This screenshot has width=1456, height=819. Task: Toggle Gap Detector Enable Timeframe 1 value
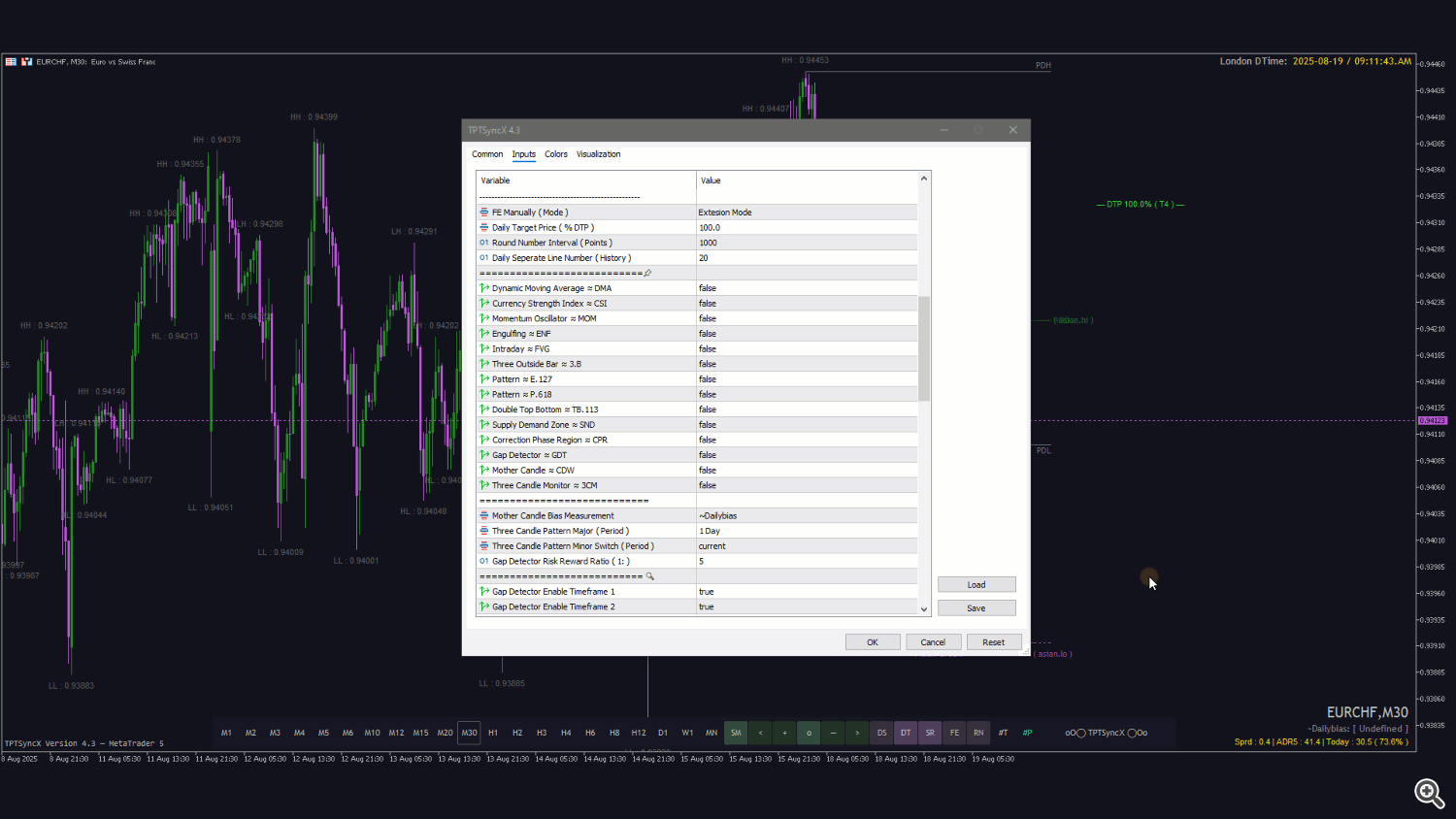(x=806, y=592)
